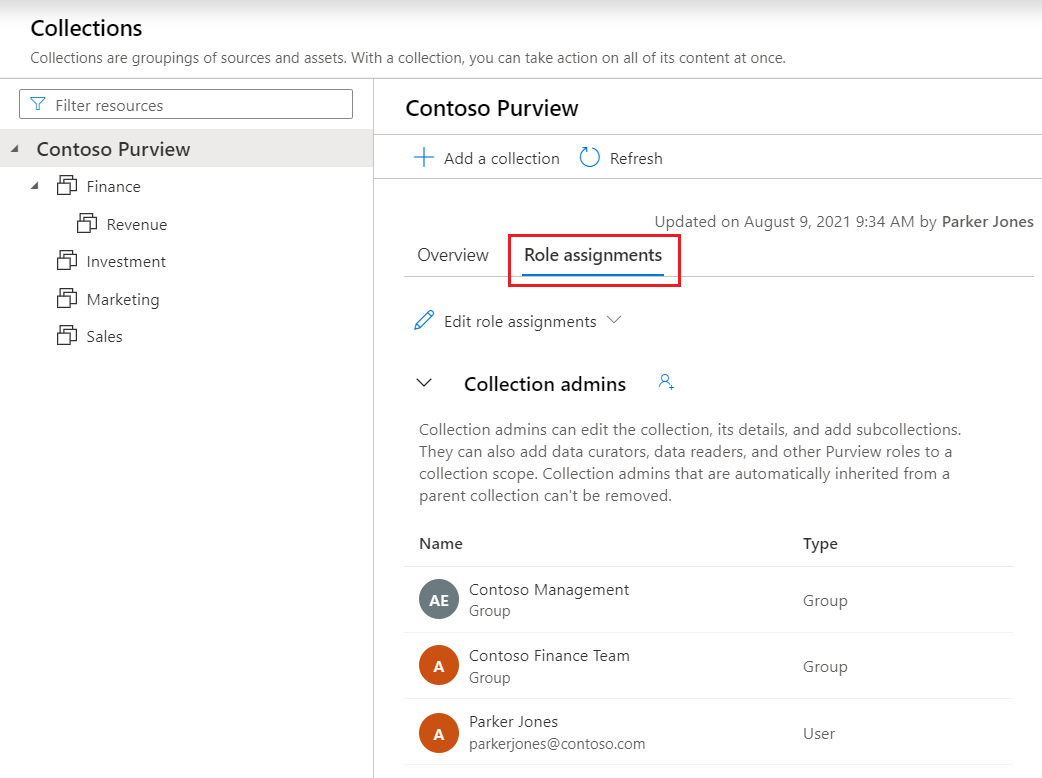Click the filter icon in the search box

pyautogui.click(x=38, y=104)
